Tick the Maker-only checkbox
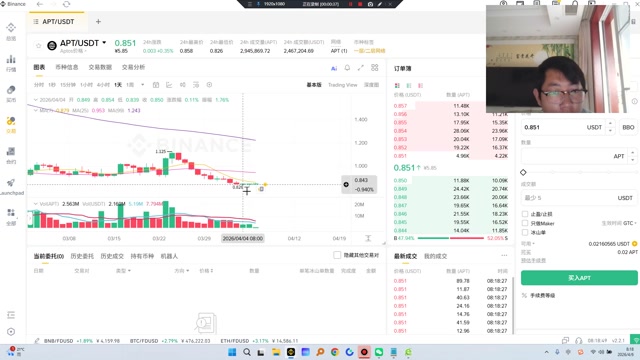 525,223
